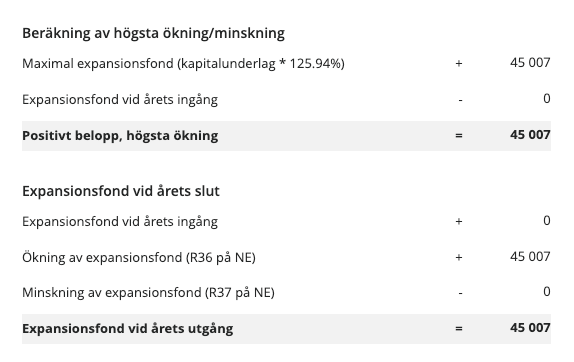Viewport: 574px width, 362px height.
Task: Click the heading Beräkning av högsta ökning/minskning
Action: [153, 33]
